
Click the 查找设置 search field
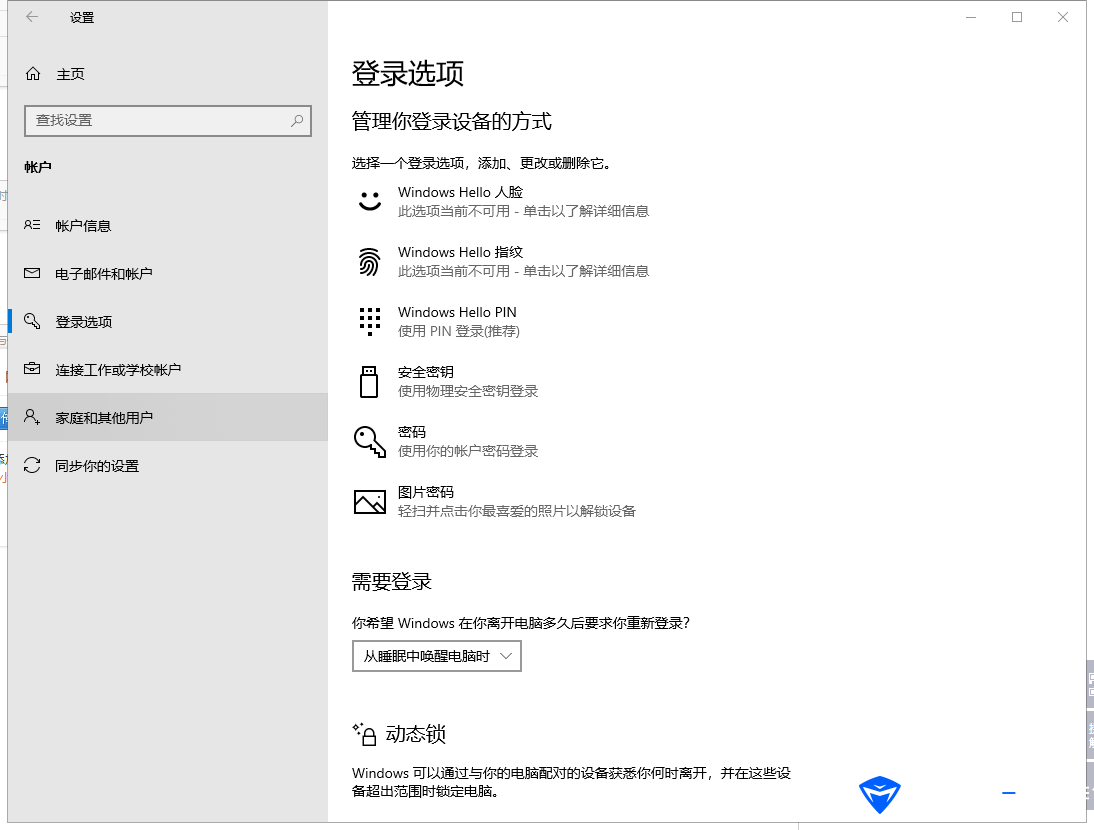(167, 121)
